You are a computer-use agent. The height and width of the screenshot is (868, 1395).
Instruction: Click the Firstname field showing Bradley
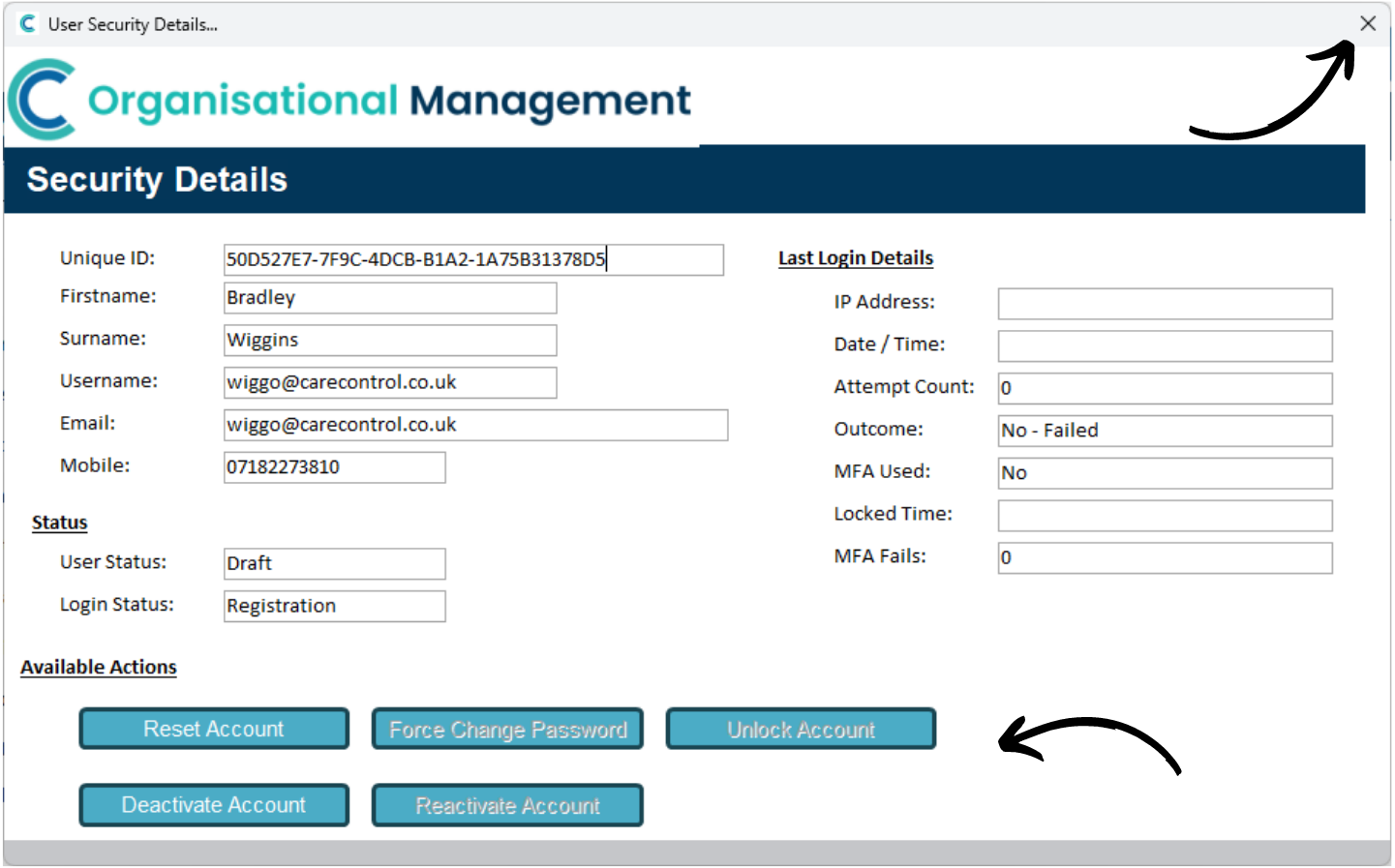pos(389,297)
